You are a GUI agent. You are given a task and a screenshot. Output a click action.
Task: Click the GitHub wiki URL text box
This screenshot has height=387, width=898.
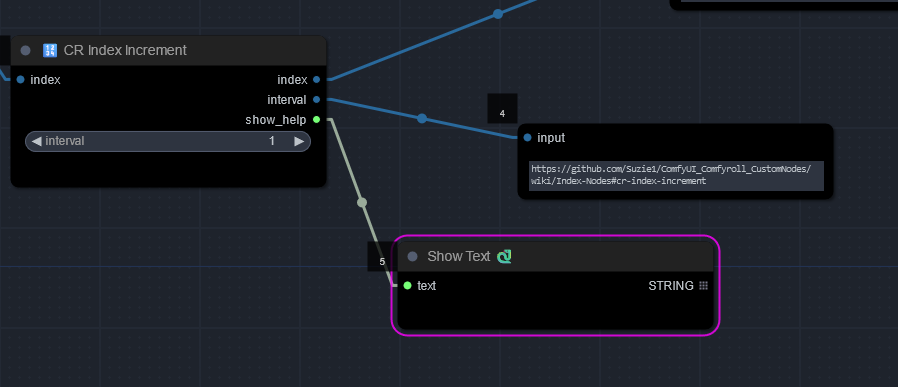pos(676,176)
